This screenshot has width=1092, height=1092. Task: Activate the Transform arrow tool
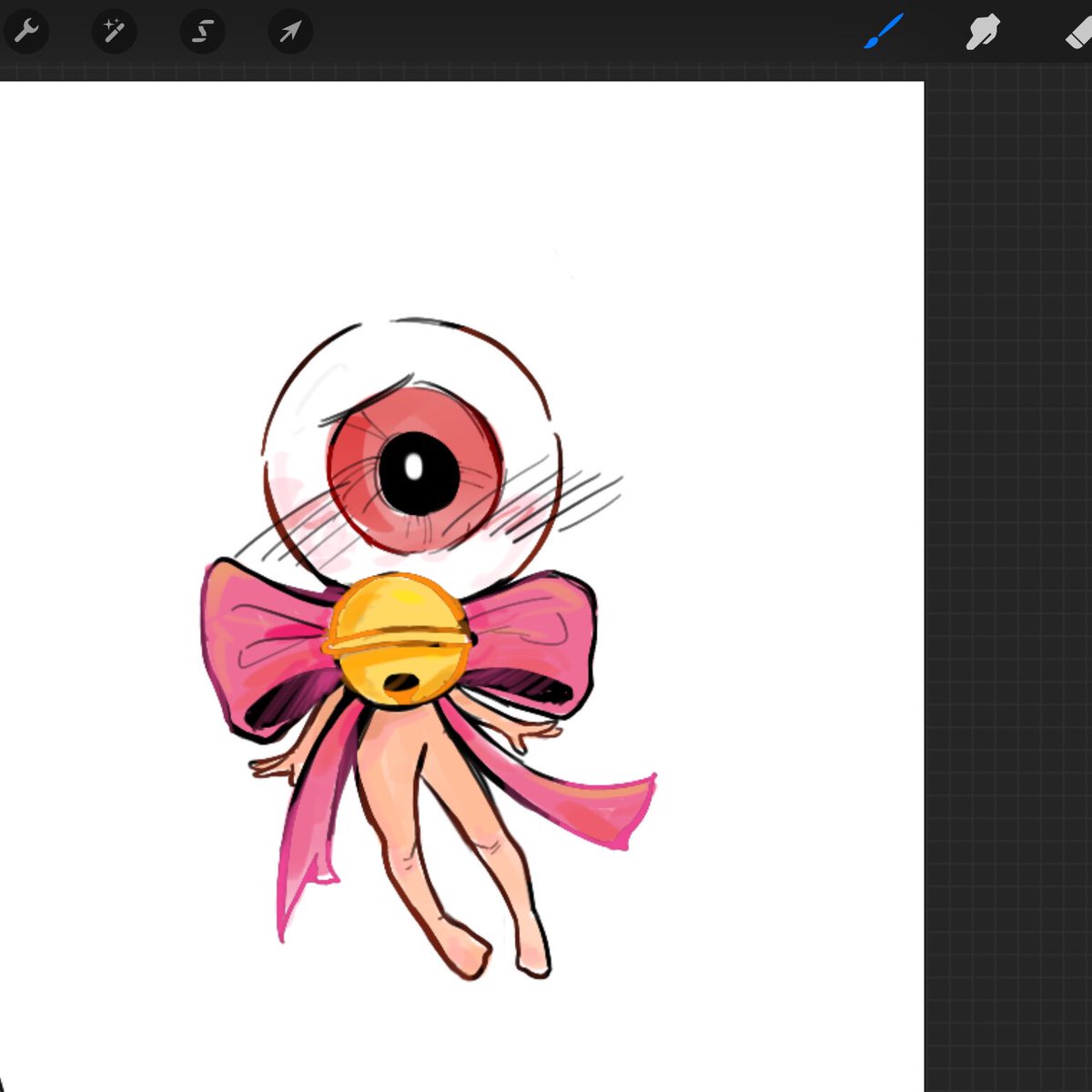pos(290,33)
